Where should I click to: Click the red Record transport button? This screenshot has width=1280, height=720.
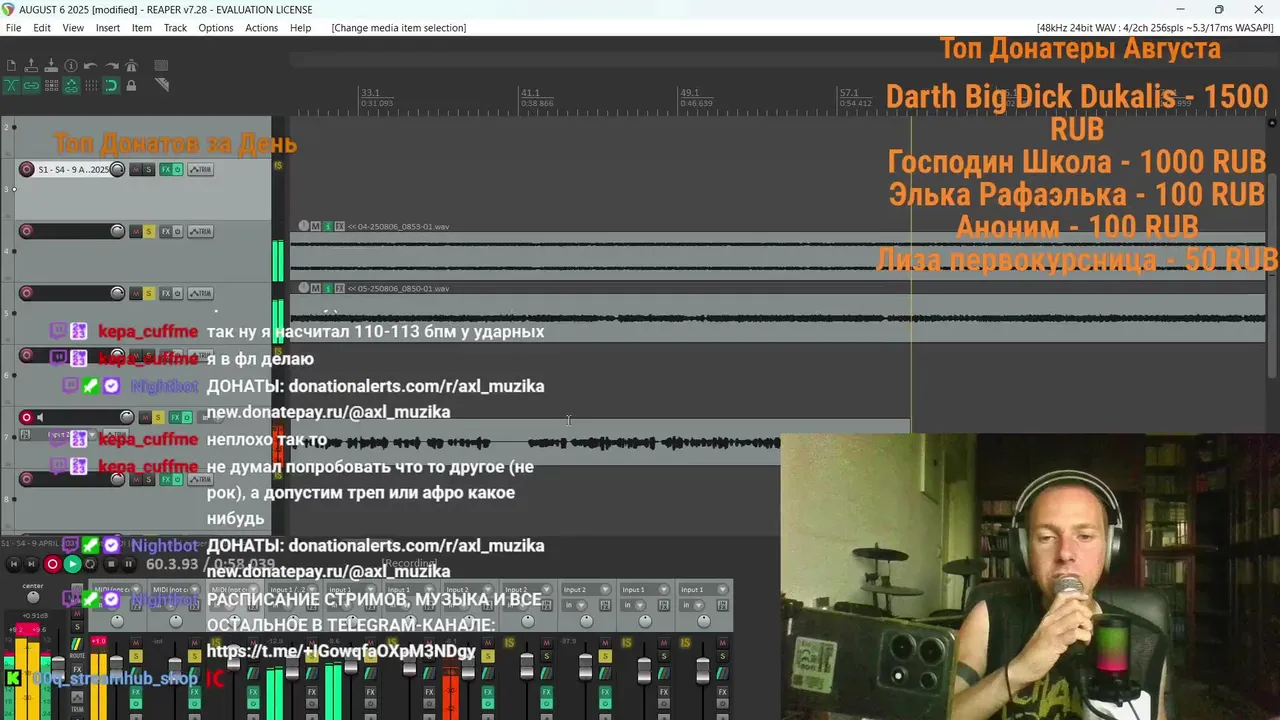(x=53, y=564)
